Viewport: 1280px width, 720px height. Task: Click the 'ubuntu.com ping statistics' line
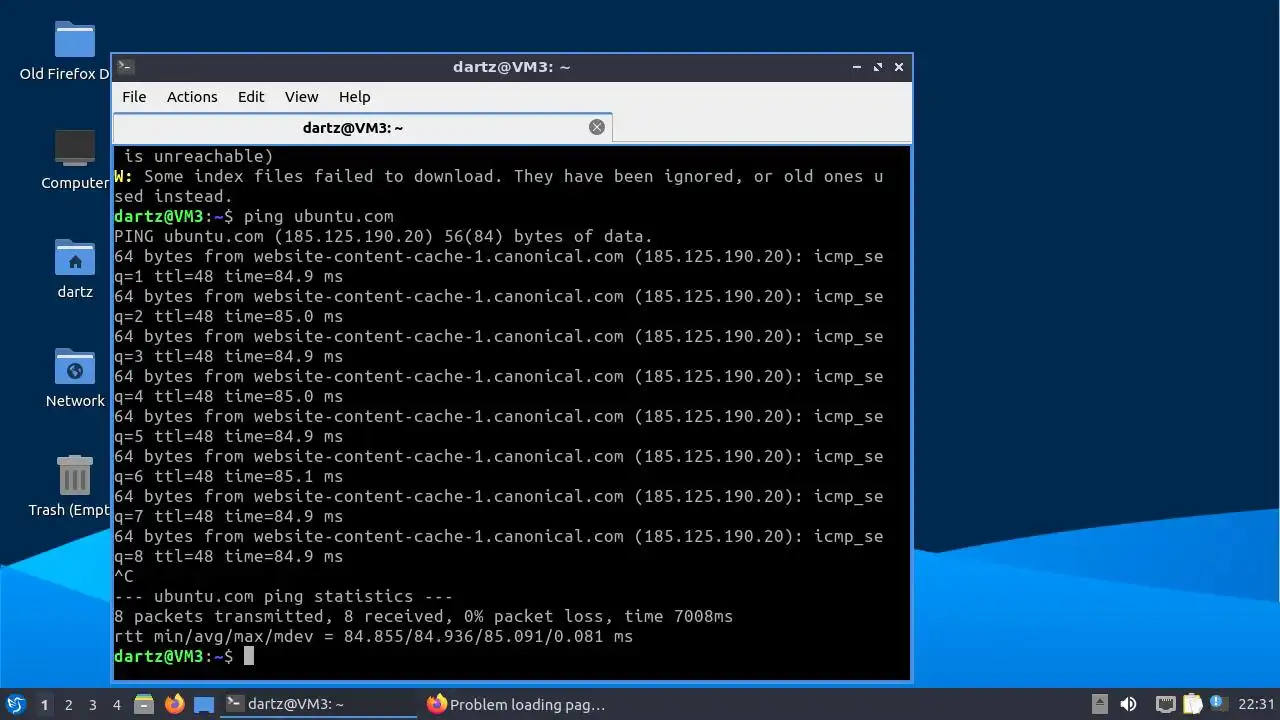tap(284, 596)
